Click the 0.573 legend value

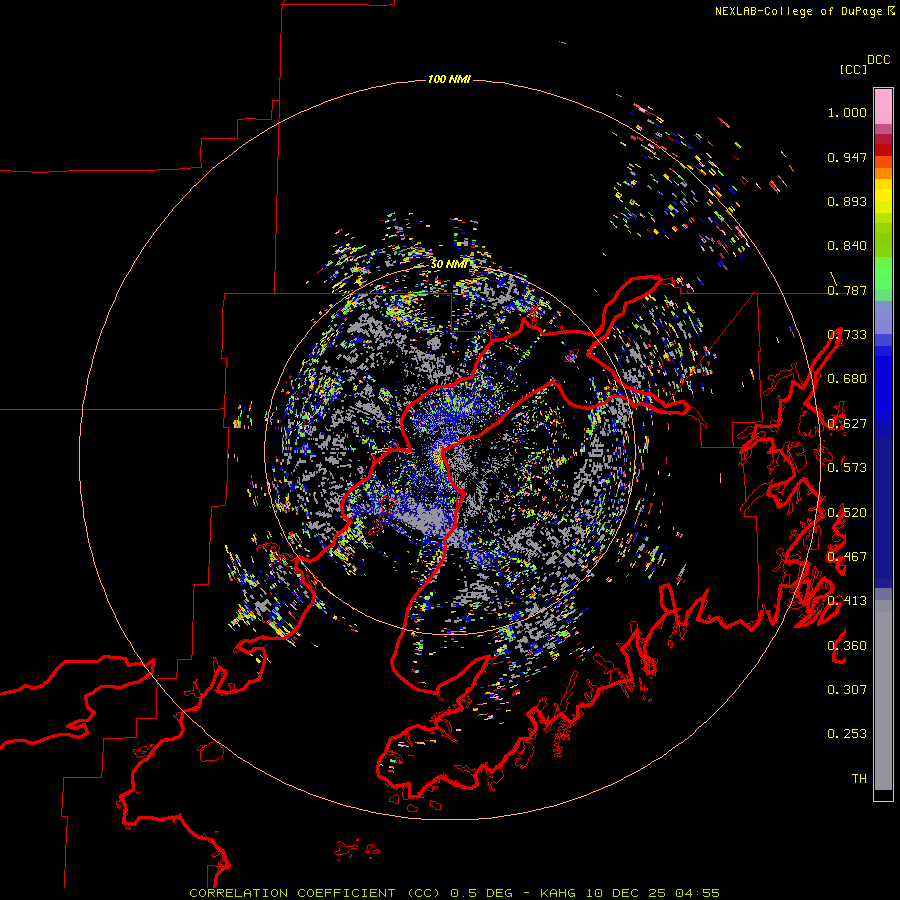(847, 468)
